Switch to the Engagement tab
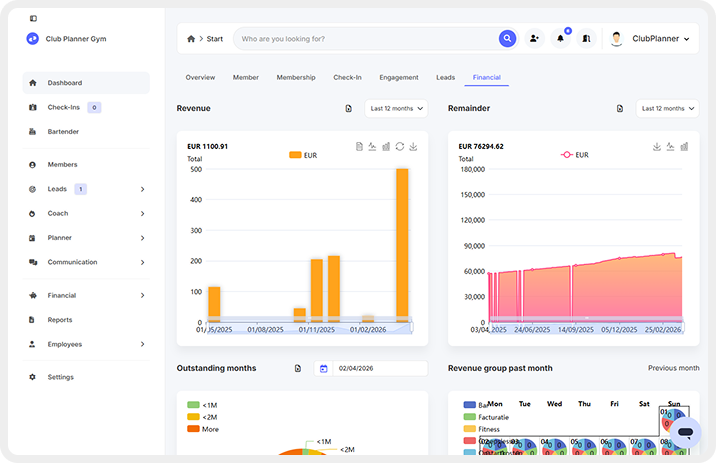This screenshot has width=716, height=463. 398,77
